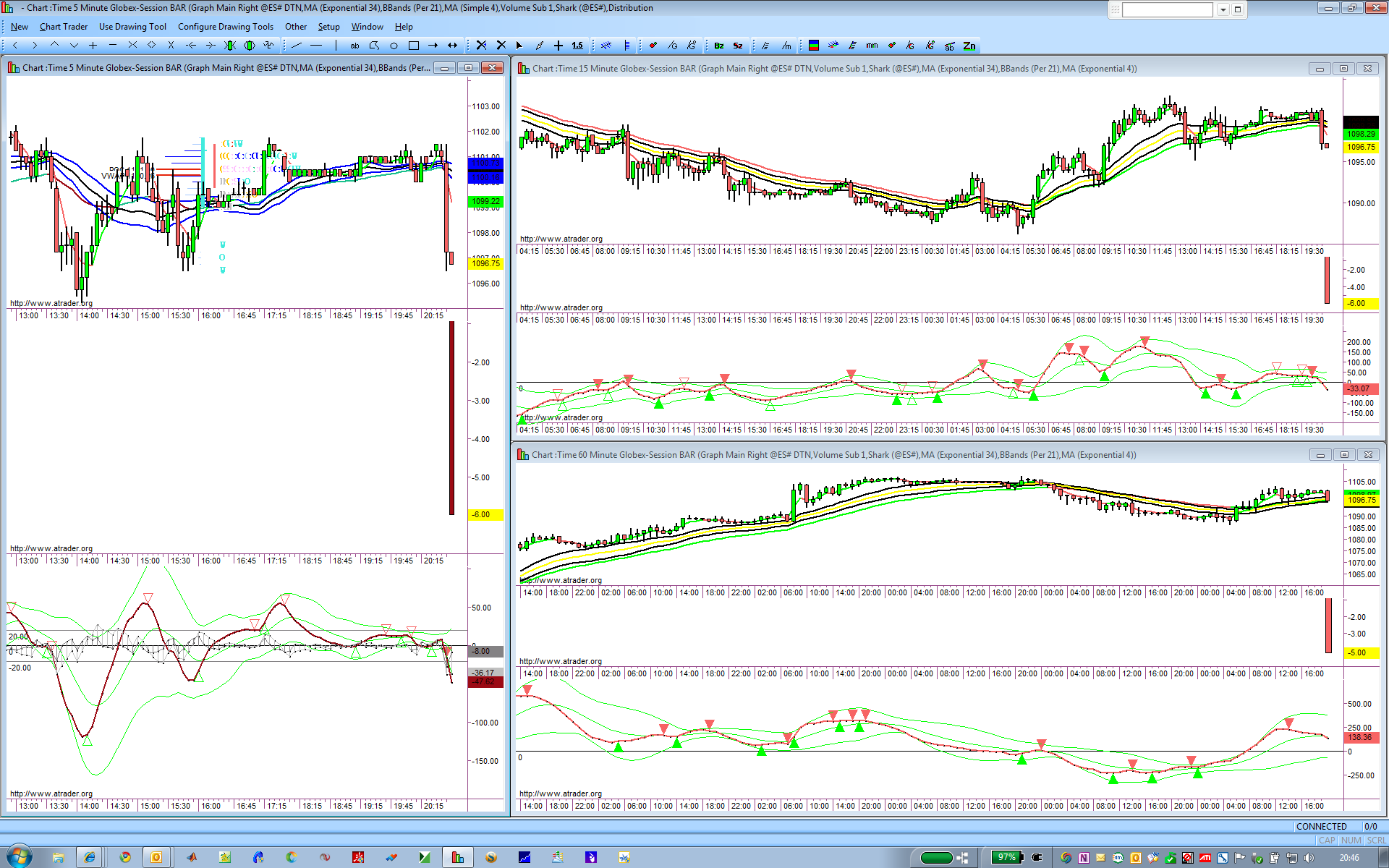Click the -33.07 indicator value on 15 Minute chart

[1361, 388]
